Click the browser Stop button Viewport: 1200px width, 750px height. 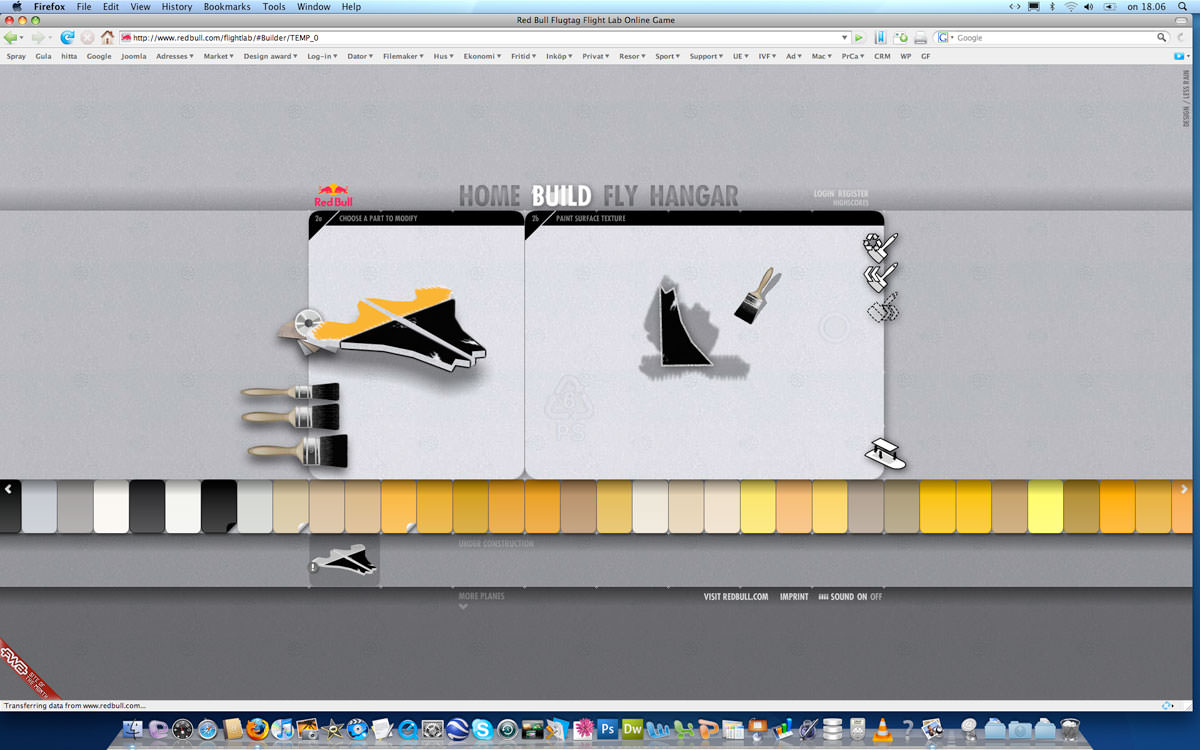click(87, 38)
